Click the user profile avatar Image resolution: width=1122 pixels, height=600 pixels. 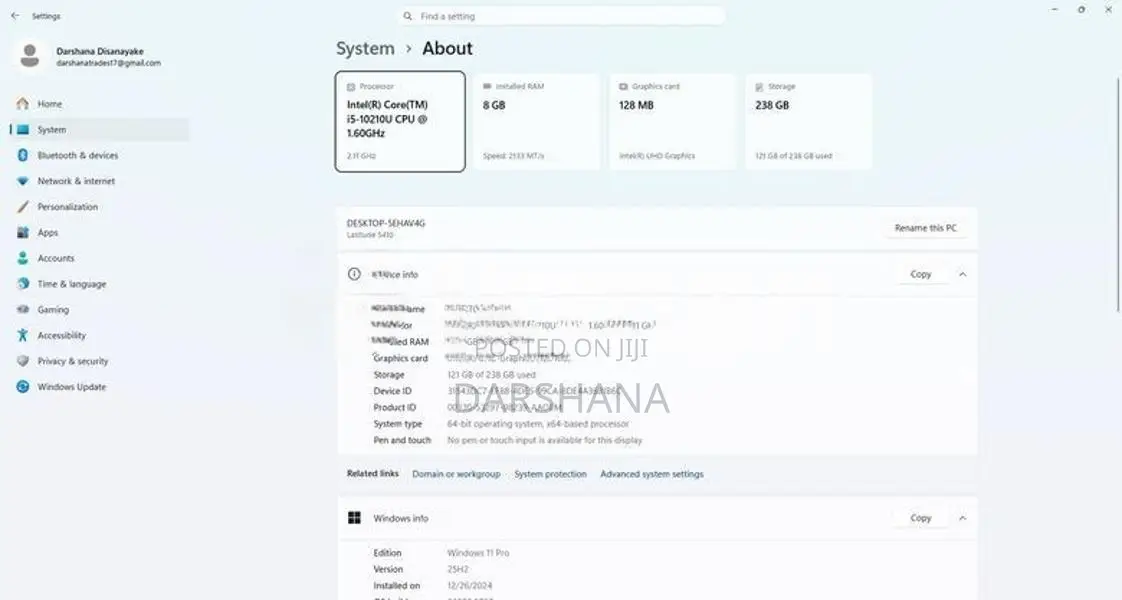pos(30,56)
